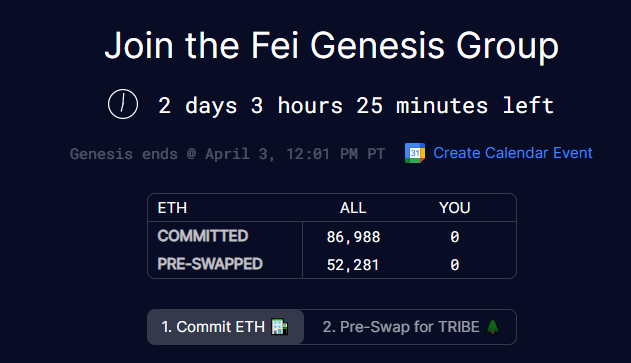This screenshot has width=631, height=363.
Task: Click the 86,988 committed total value
Action: click(x=353, y=237)
